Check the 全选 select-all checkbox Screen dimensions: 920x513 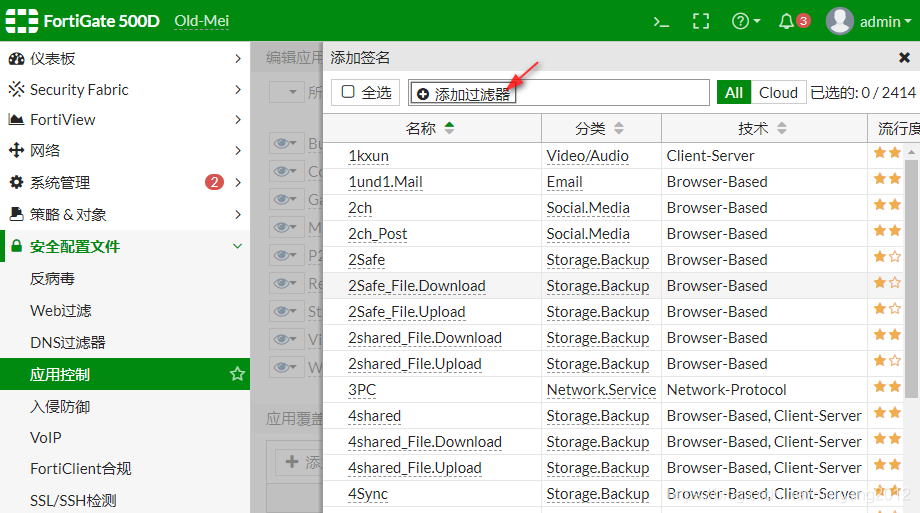[348, 92]
